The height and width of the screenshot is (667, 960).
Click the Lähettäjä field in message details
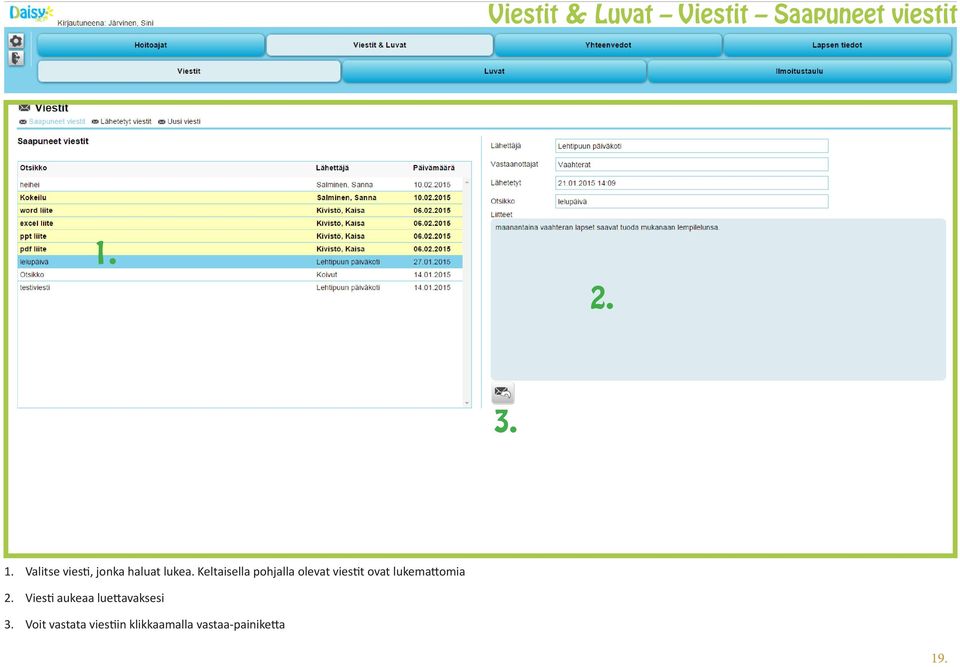pyautogui.click(x=691, y=146)
